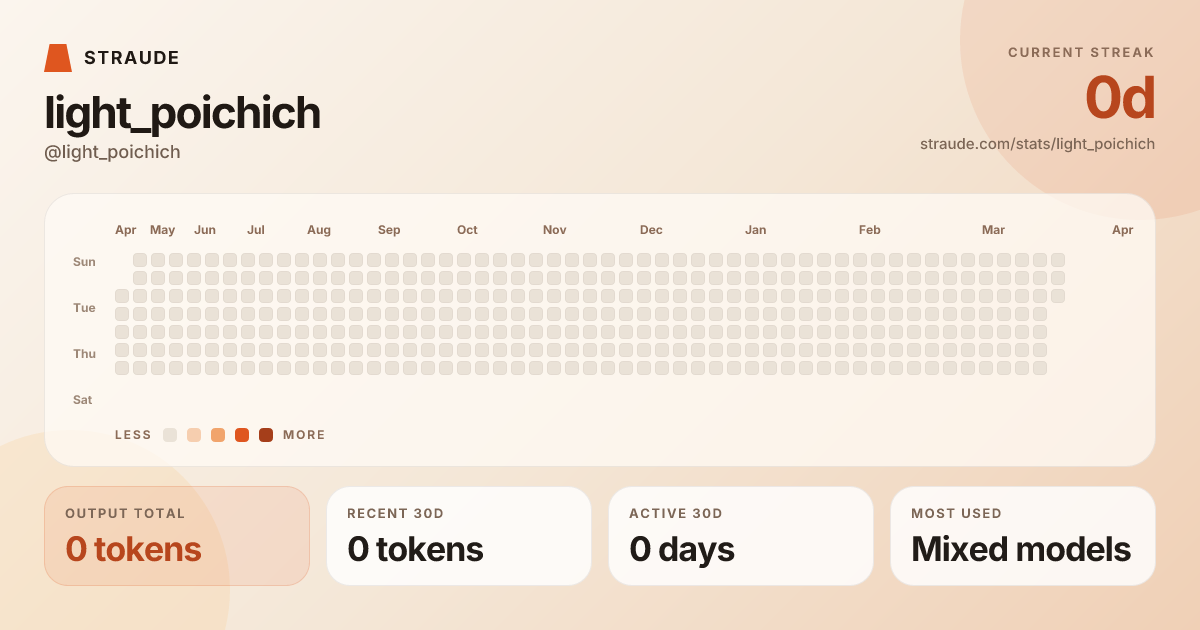Open the straude.com/stats/light_poichich link
This screenshot has width=1200, height=630.
1037,144
